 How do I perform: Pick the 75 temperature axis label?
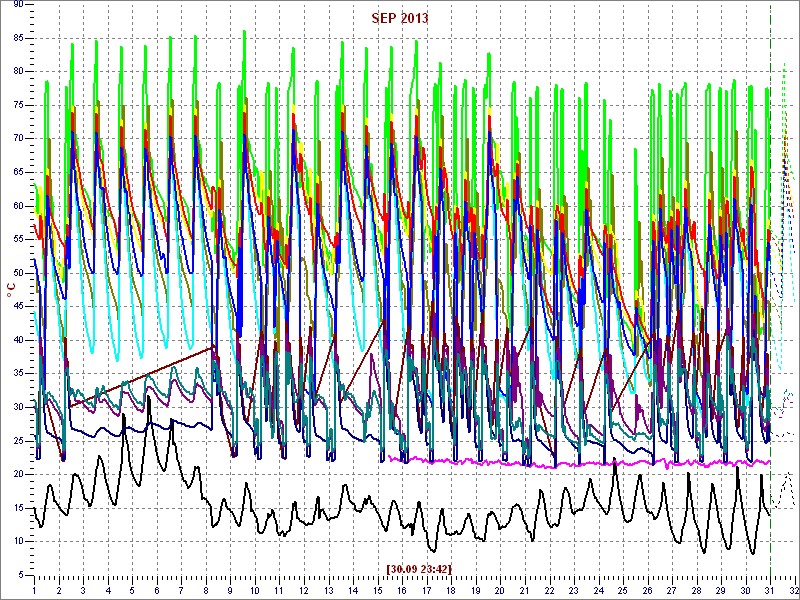pyautogui.click(x=18, y=106)
